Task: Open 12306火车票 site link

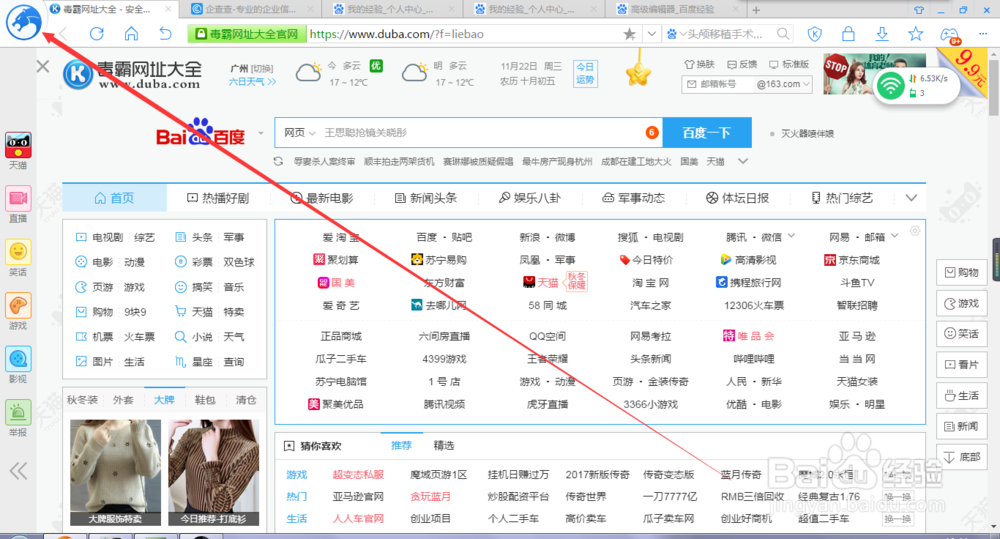Action: pyautogui.click(x=754, y=306)
